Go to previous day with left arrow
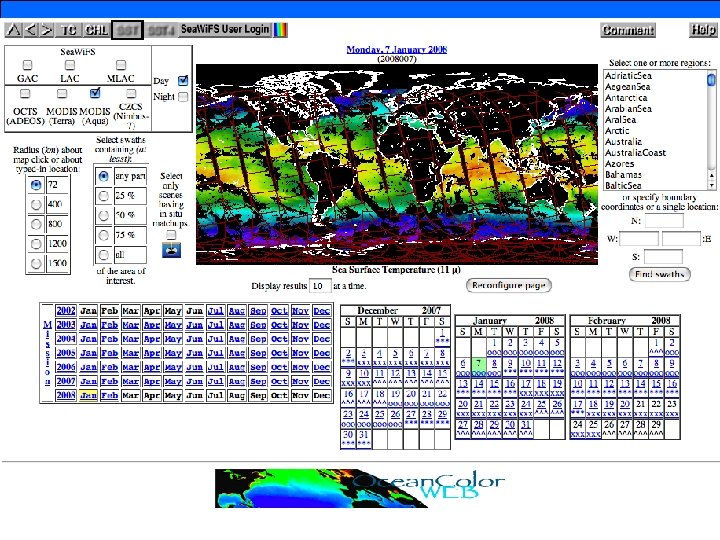The height and width of the screenshot is (540, 720). [x=31, y=30]
